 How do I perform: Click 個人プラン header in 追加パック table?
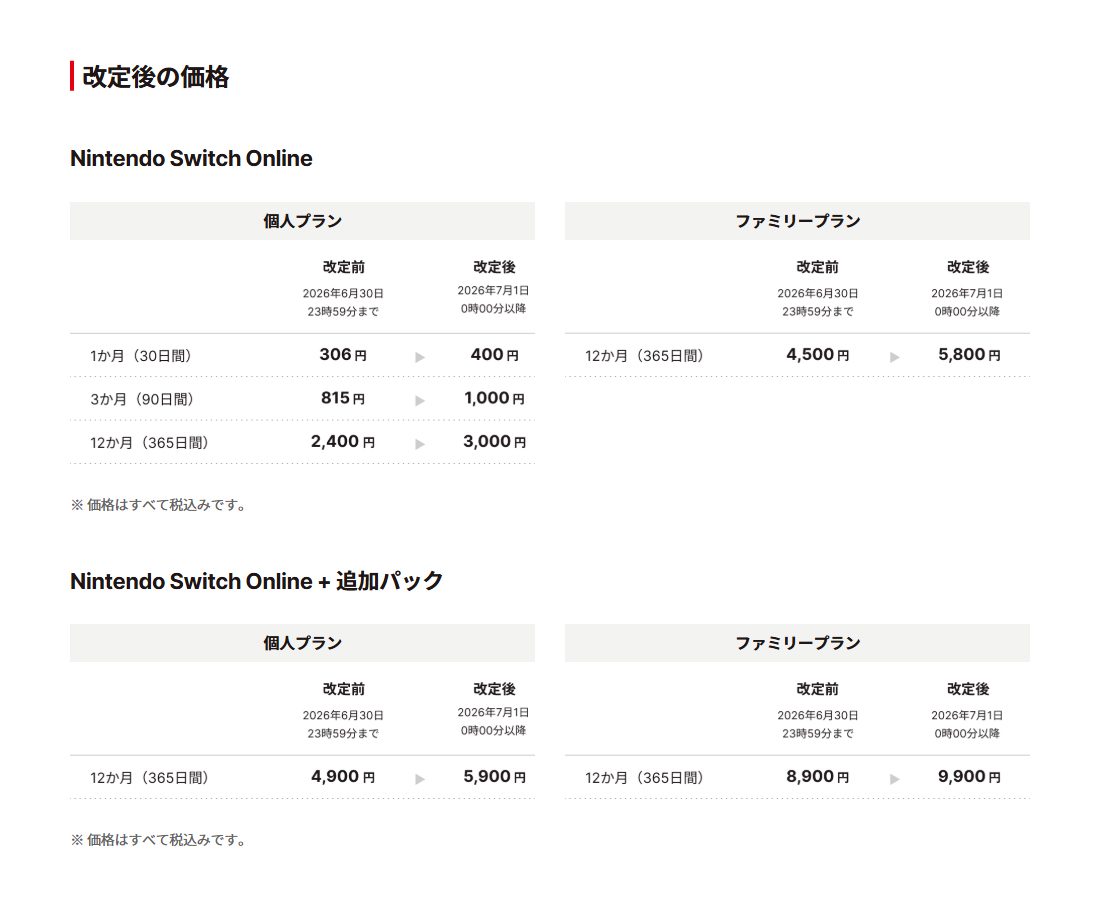(x=302, y=643)
